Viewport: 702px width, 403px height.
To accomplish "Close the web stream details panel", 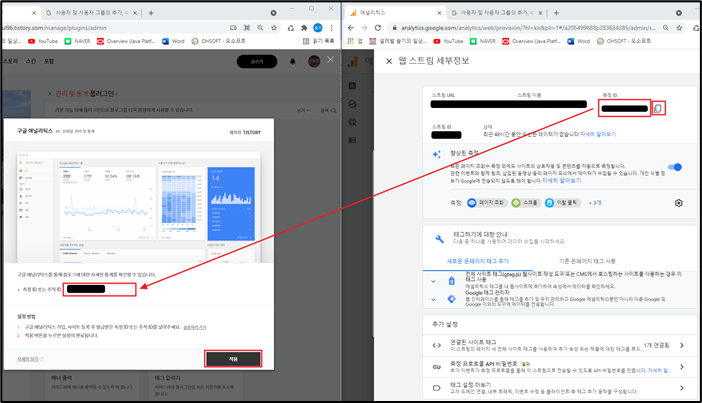I will click(389, 61).
